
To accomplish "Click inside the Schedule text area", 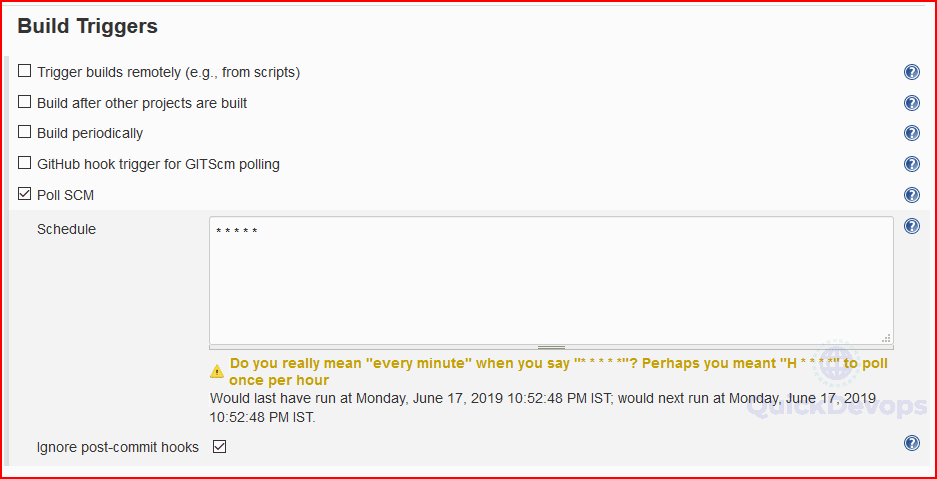I will [x=551, y=280].
